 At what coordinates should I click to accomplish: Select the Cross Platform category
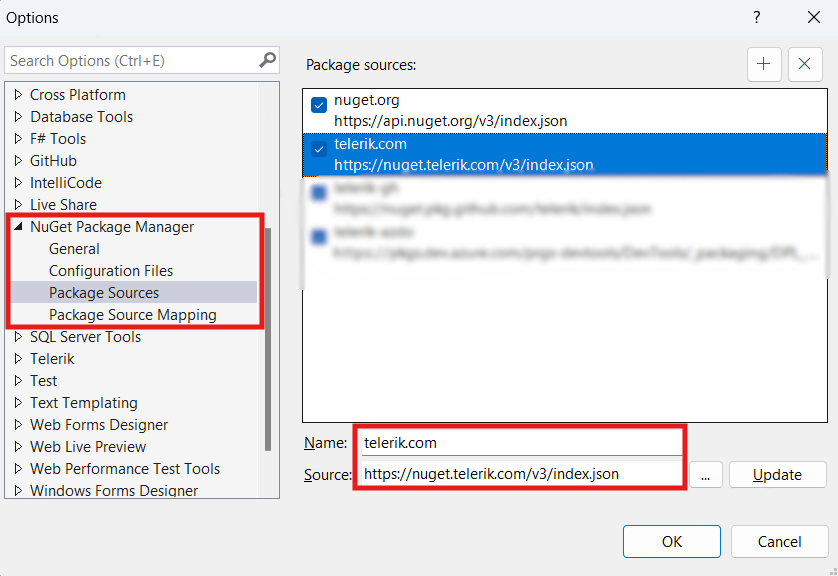coord(78,95)
